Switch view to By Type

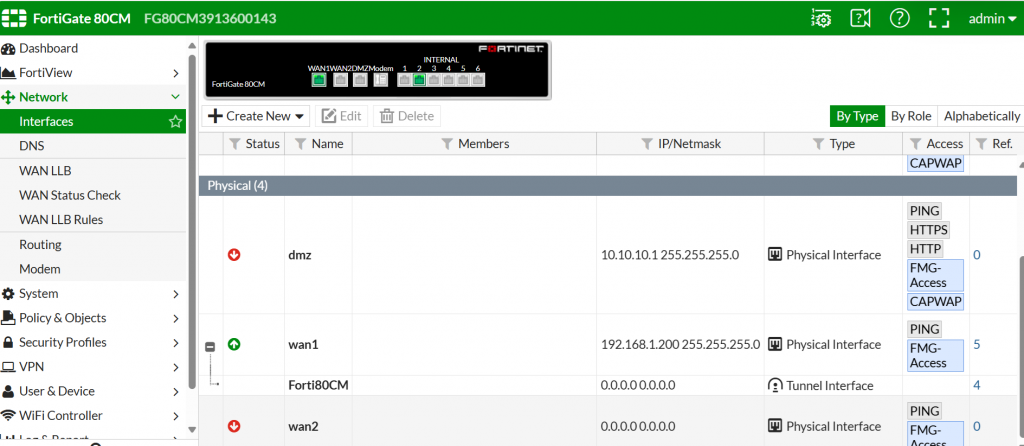pyautogui.click(x=857, y=116)
